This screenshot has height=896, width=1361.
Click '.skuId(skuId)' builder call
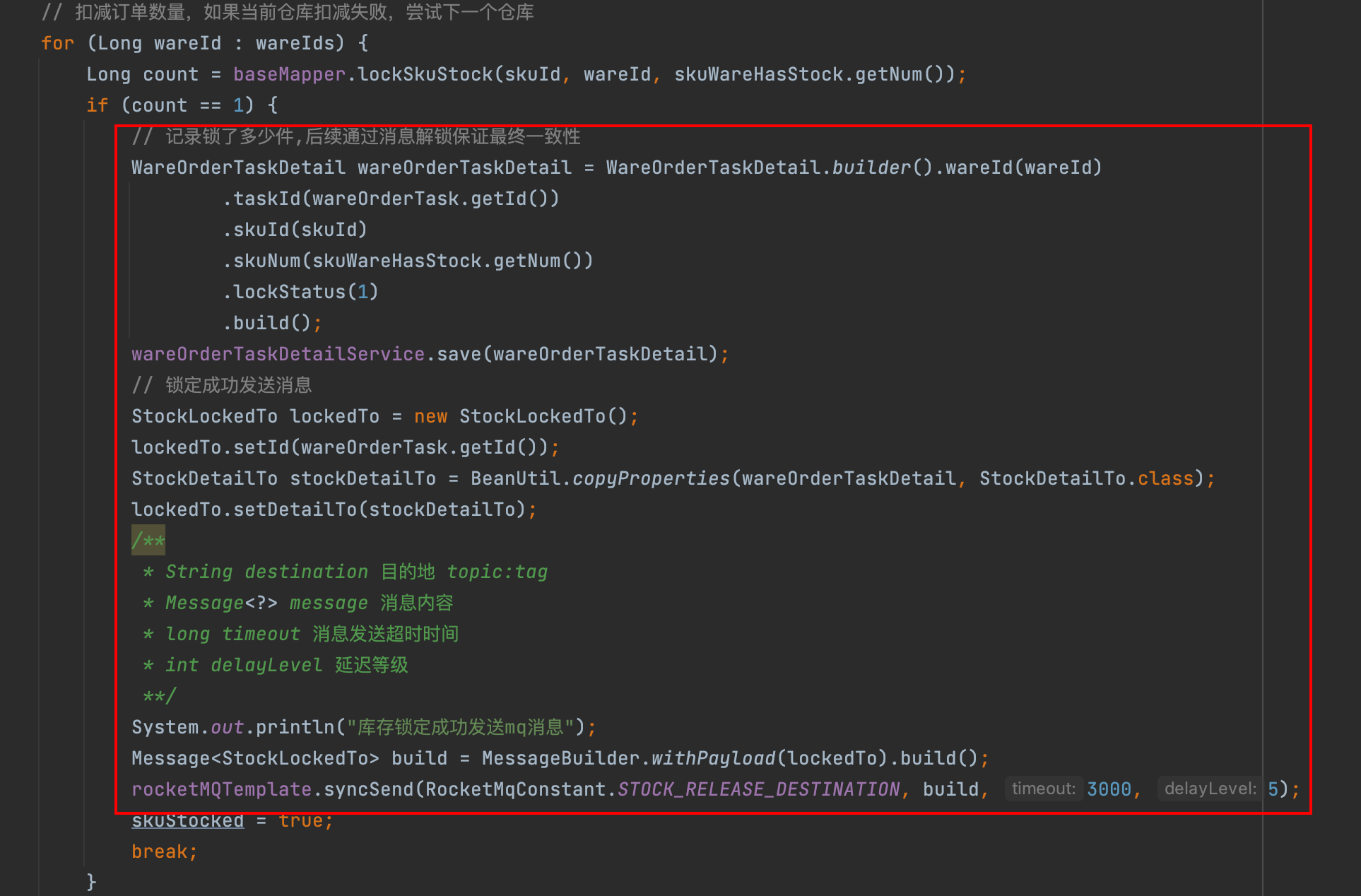[295, 230]
